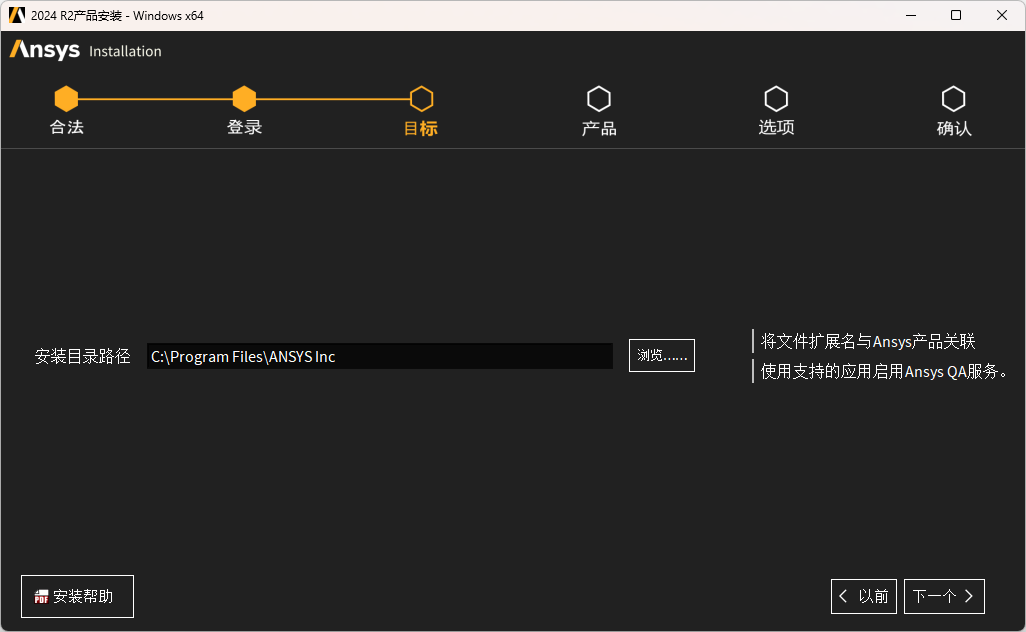Maximize the installer window

pos(956,15)
